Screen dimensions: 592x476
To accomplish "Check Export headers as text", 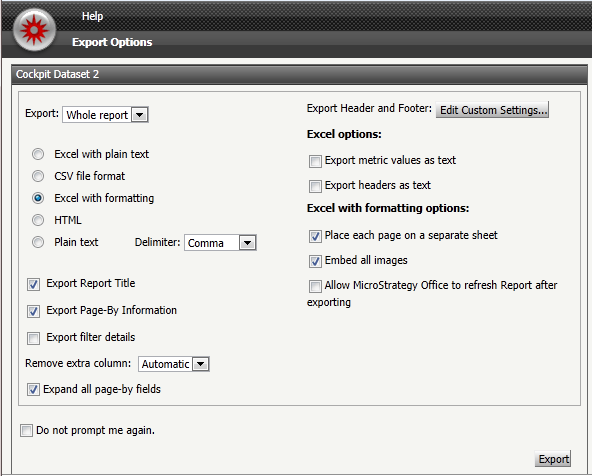I will click(315, 186).
